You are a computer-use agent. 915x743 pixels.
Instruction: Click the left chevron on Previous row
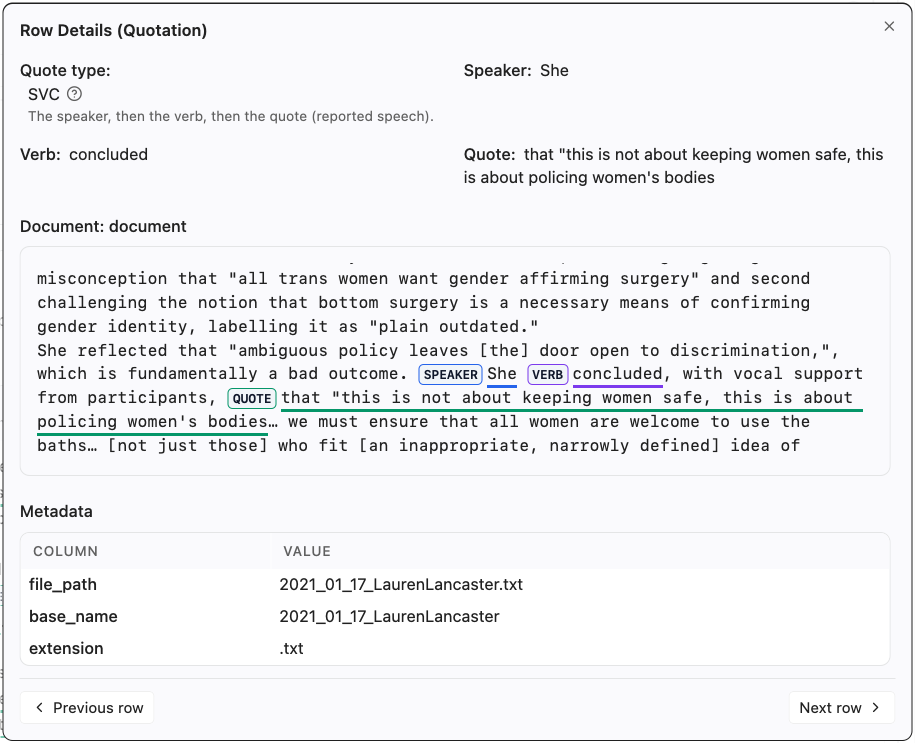40,707
